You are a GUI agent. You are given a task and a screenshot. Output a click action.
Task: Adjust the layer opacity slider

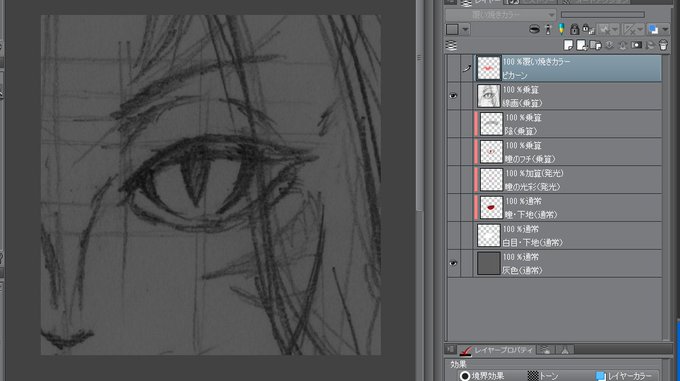(x=602, y=15)
